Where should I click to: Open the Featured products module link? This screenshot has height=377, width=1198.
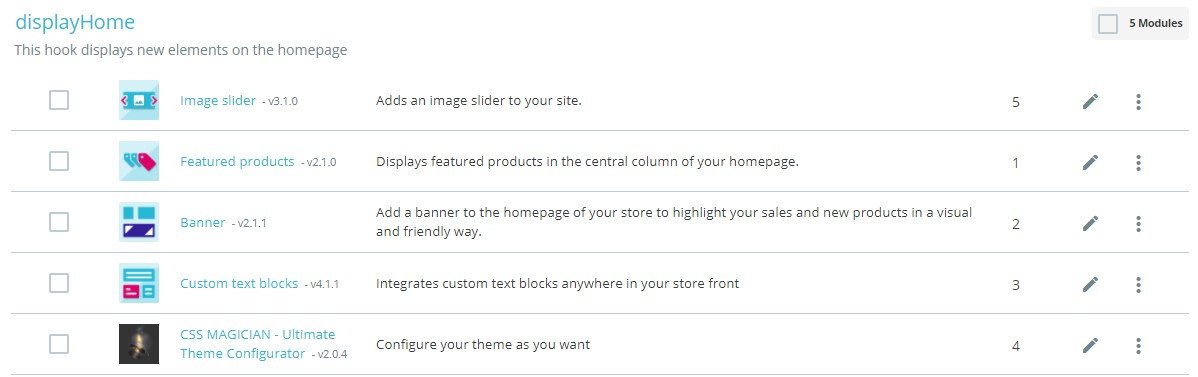tap(237, 161)
